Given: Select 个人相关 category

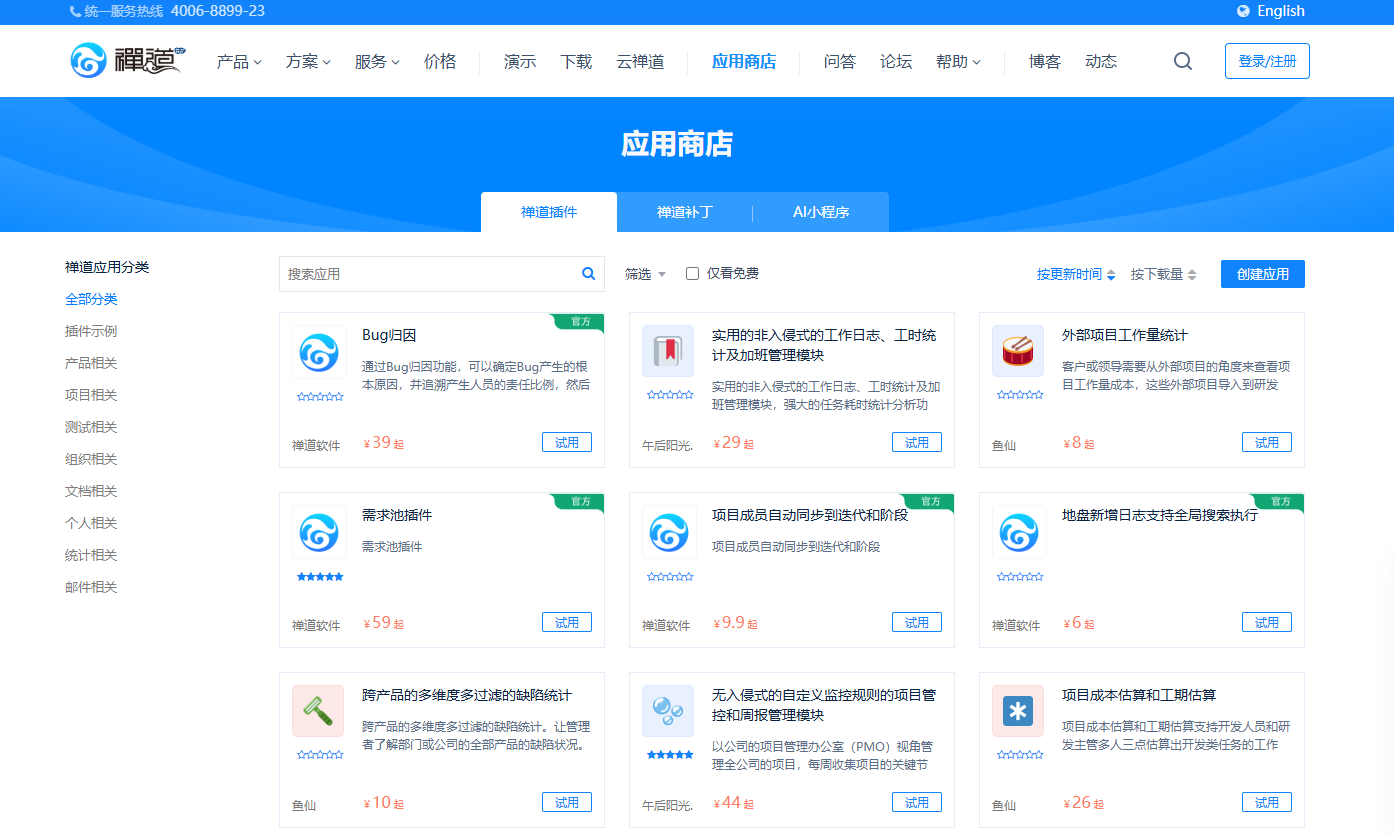Looking at the screenshot, I should 91,523.
